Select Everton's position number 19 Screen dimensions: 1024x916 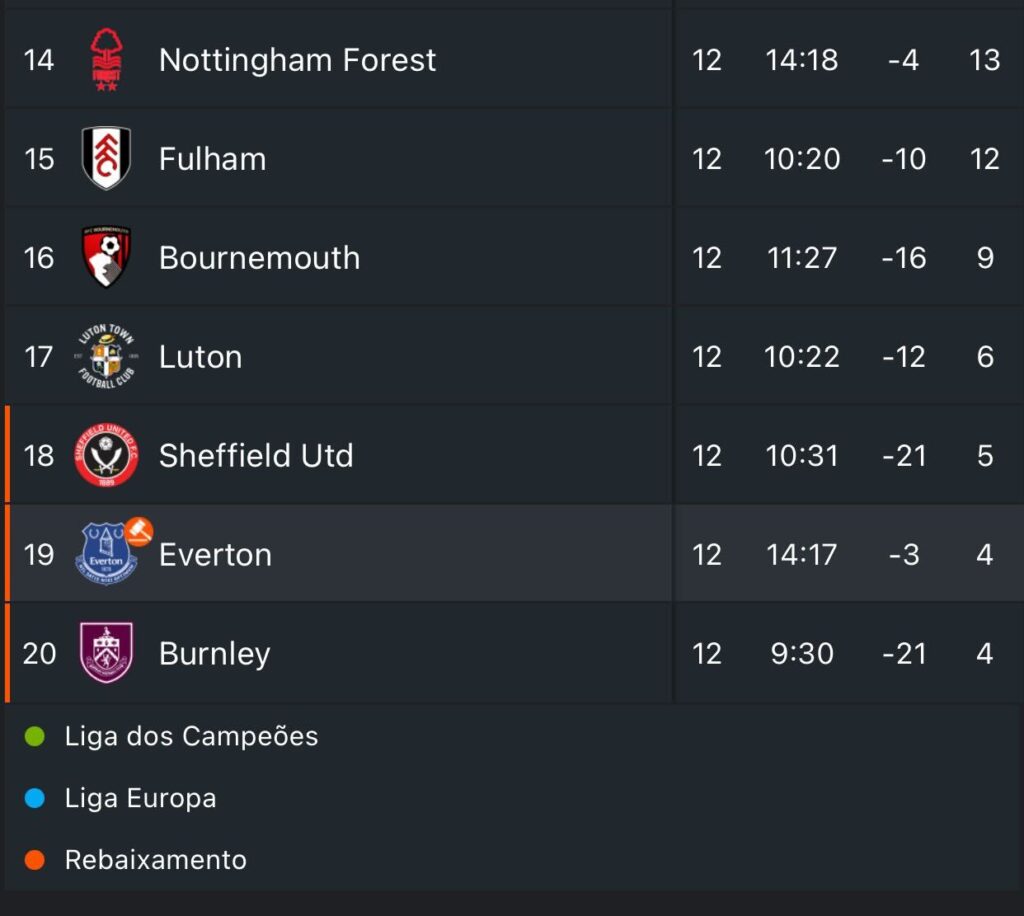click(x=39, y=555)
